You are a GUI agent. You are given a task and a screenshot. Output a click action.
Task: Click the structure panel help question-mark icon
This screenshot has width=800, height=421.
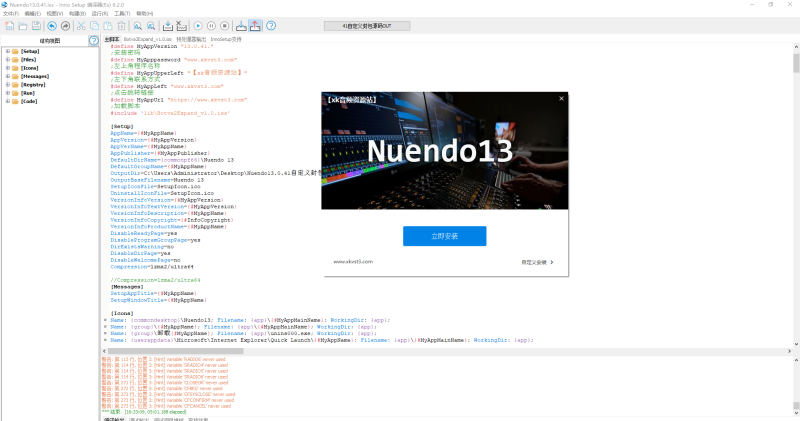click(x=94, y=41)
